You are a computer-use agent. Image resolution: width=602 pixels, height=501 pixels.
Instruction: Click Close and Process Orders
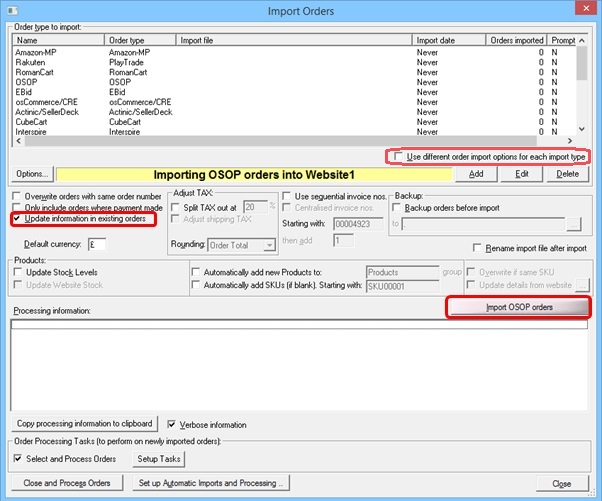[67, 483]
